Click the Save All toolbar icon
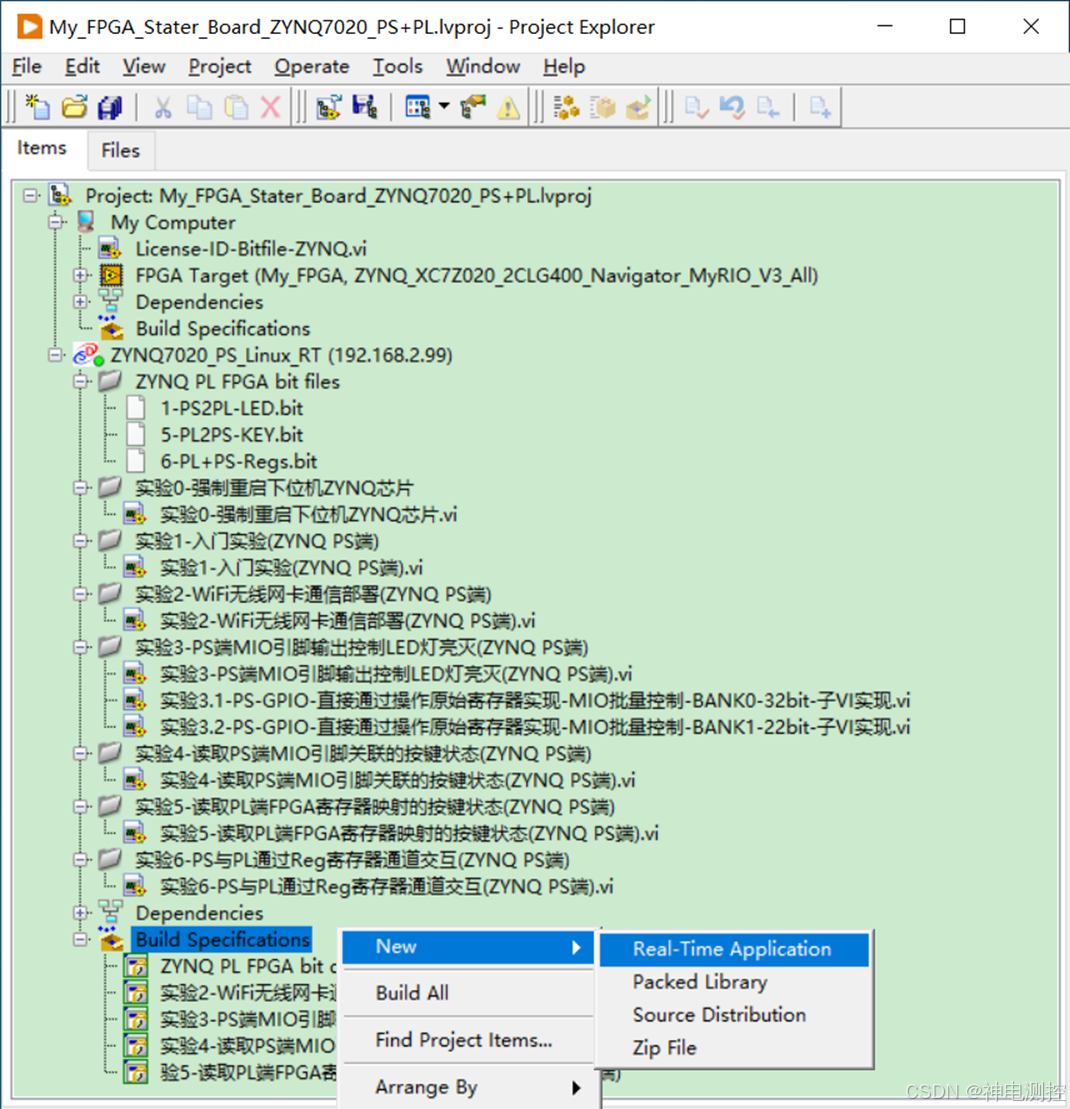The image size is (1070, 1109). pyautogui.click(x=110, y=108)
